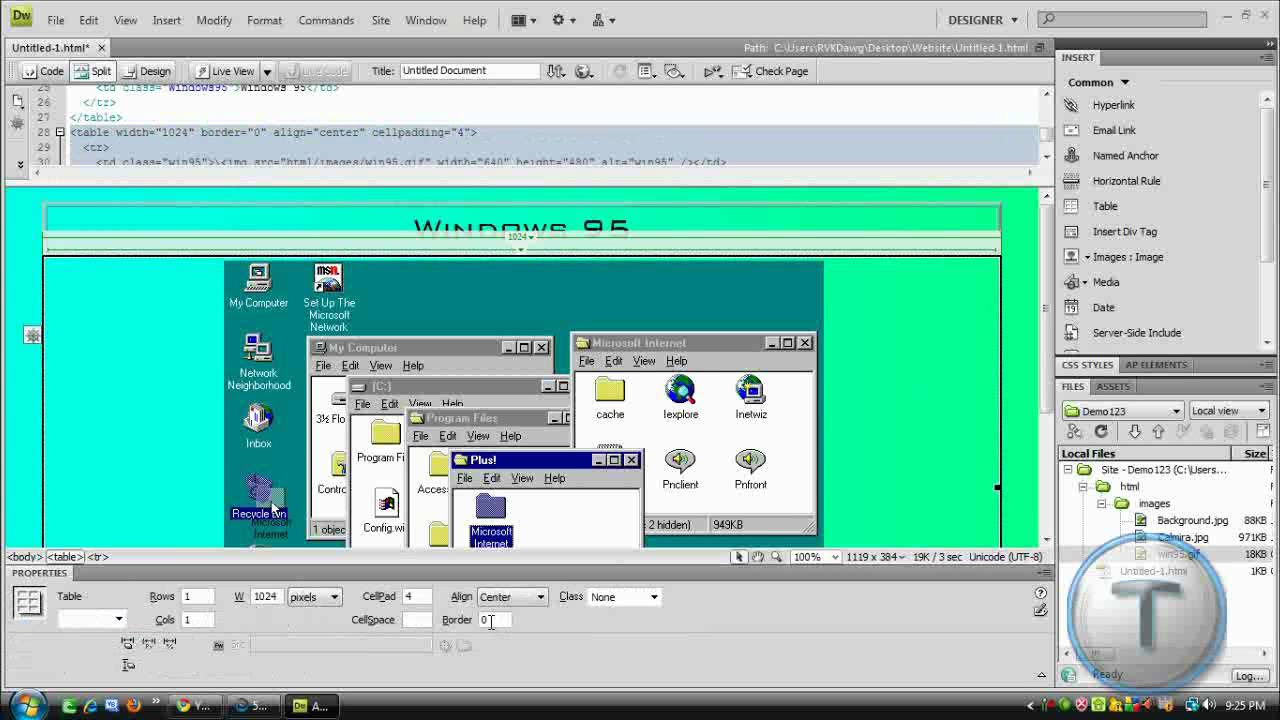Collapse the Site - Demo123 tree node
The image size is (1280, 720).
[x=1068, y=469]
